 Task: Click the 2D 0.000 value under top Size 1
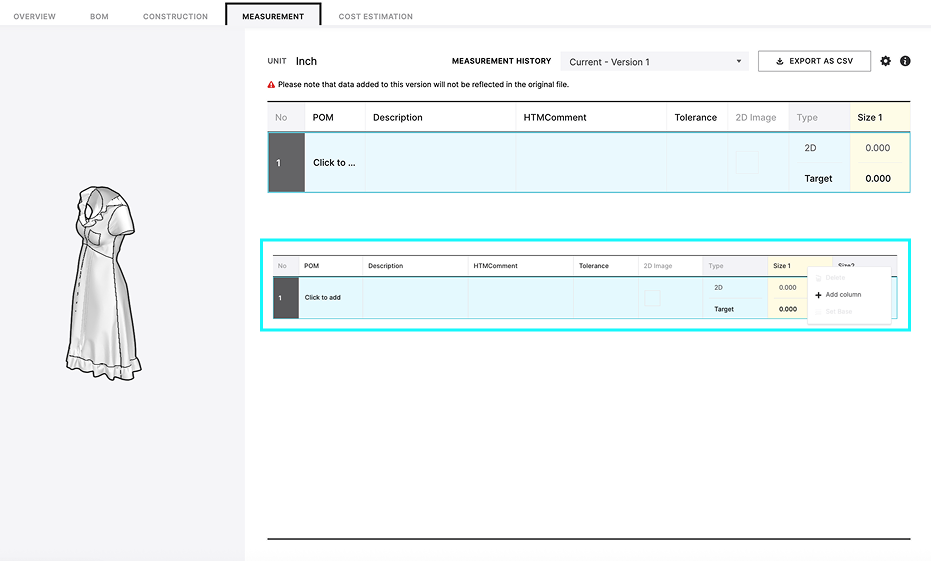coord(878,148)
